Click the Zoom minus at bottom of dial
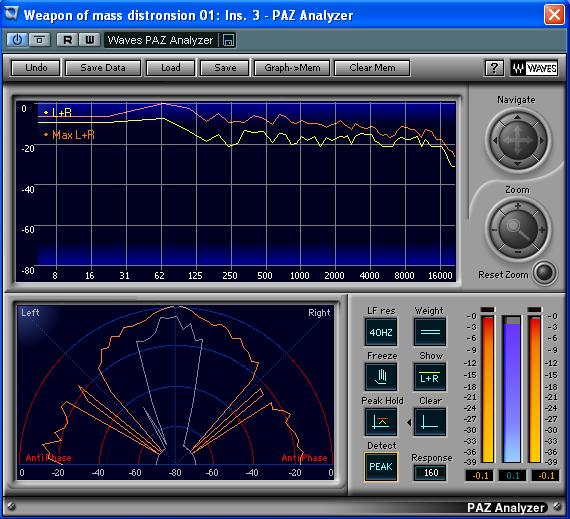The height and width of the screenshot is (519, 570). [518, 252]
